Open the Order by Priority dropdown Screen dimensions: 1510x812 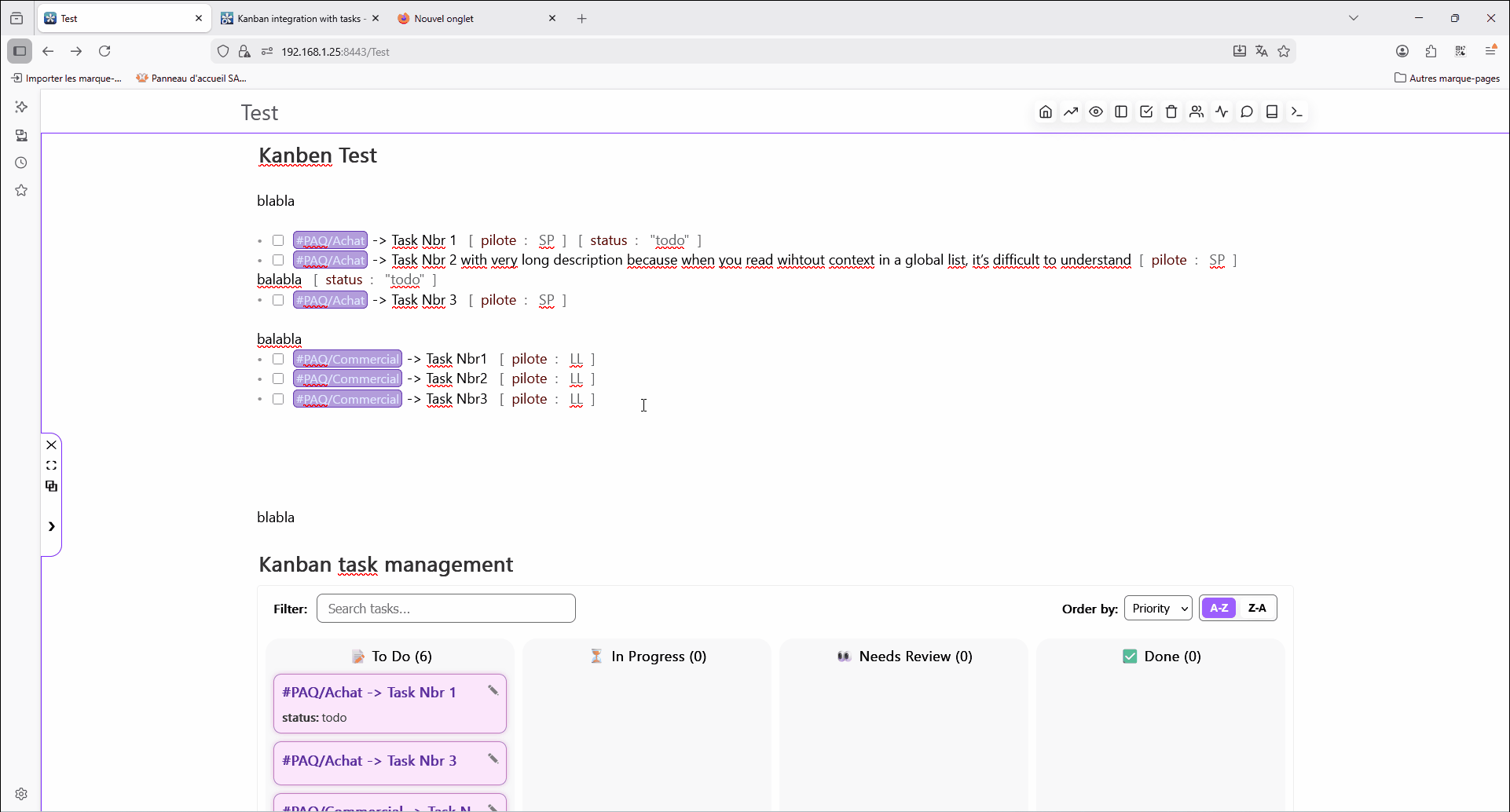pos(1158,609)
